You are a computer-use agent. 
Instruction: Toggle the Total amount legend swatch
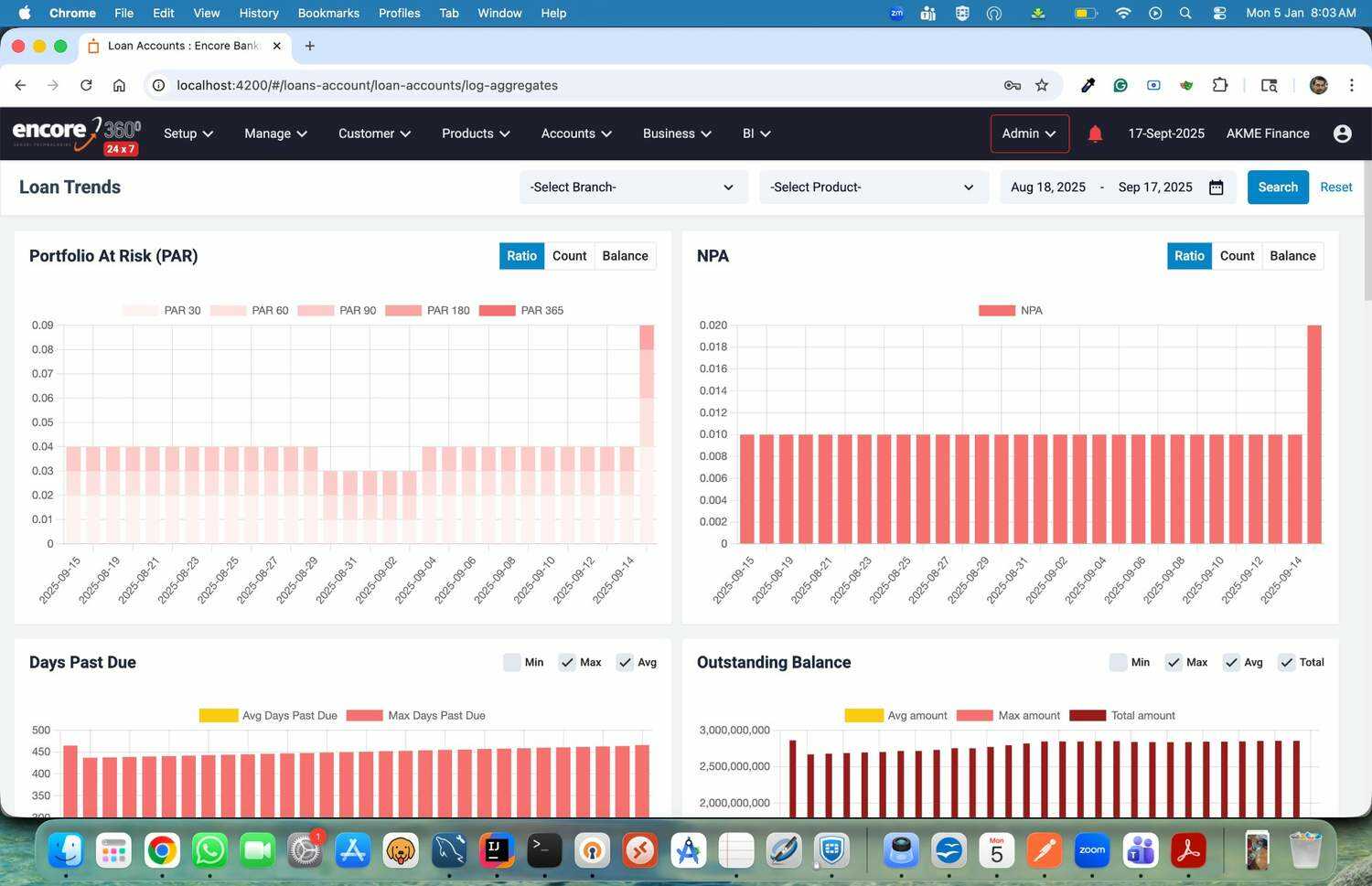tap(1088, 716)
